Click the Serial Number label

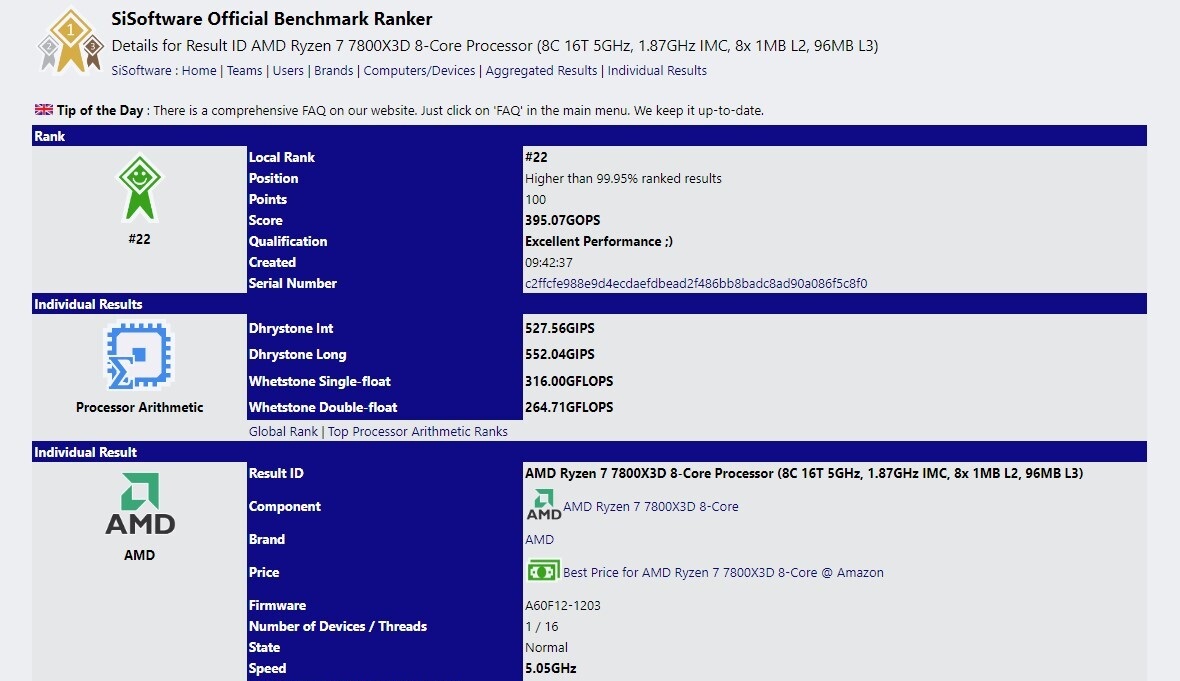tap(293, 284)
